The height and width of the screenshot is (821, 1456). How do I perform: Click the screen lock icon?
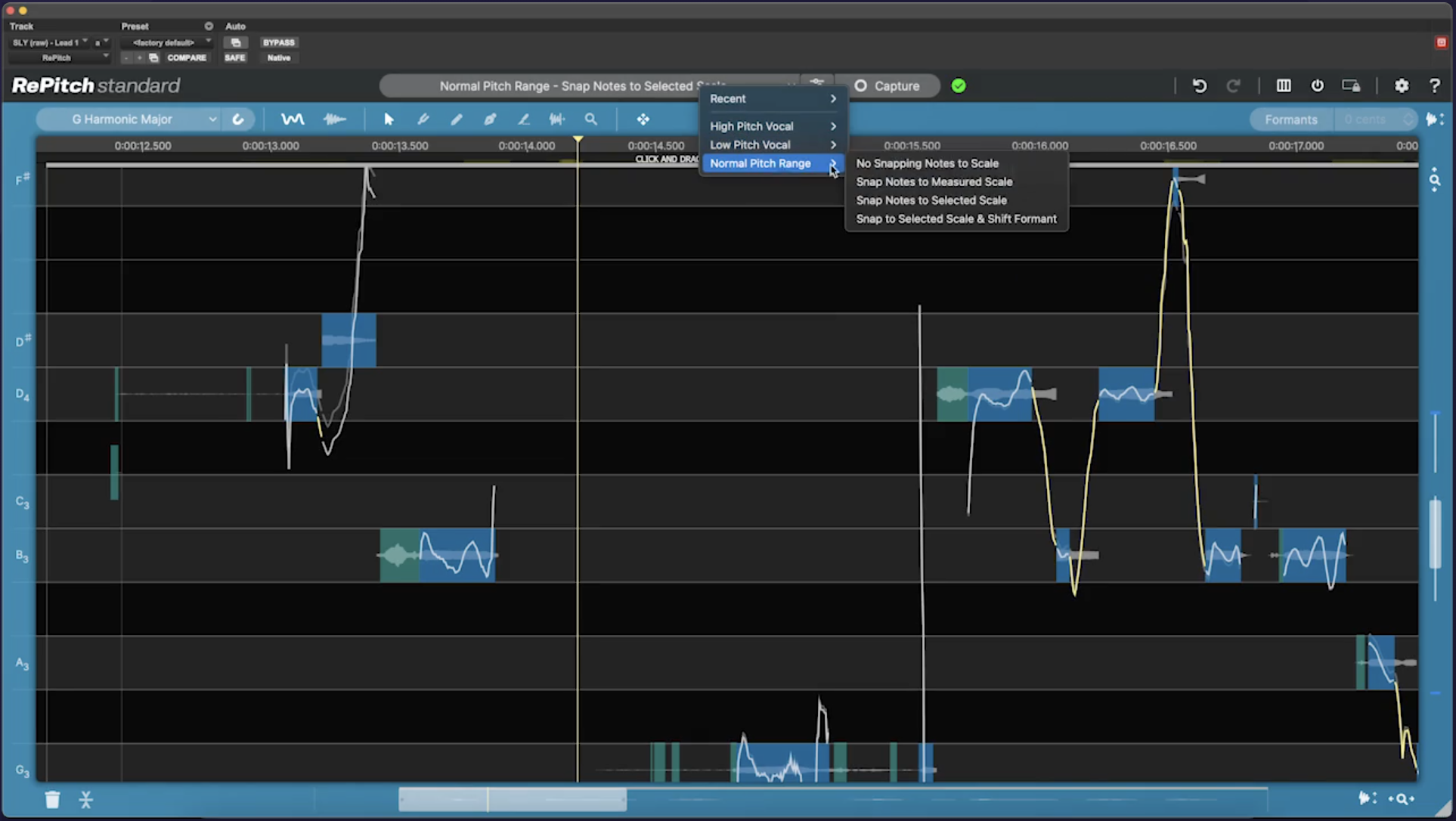[1351, 85]
